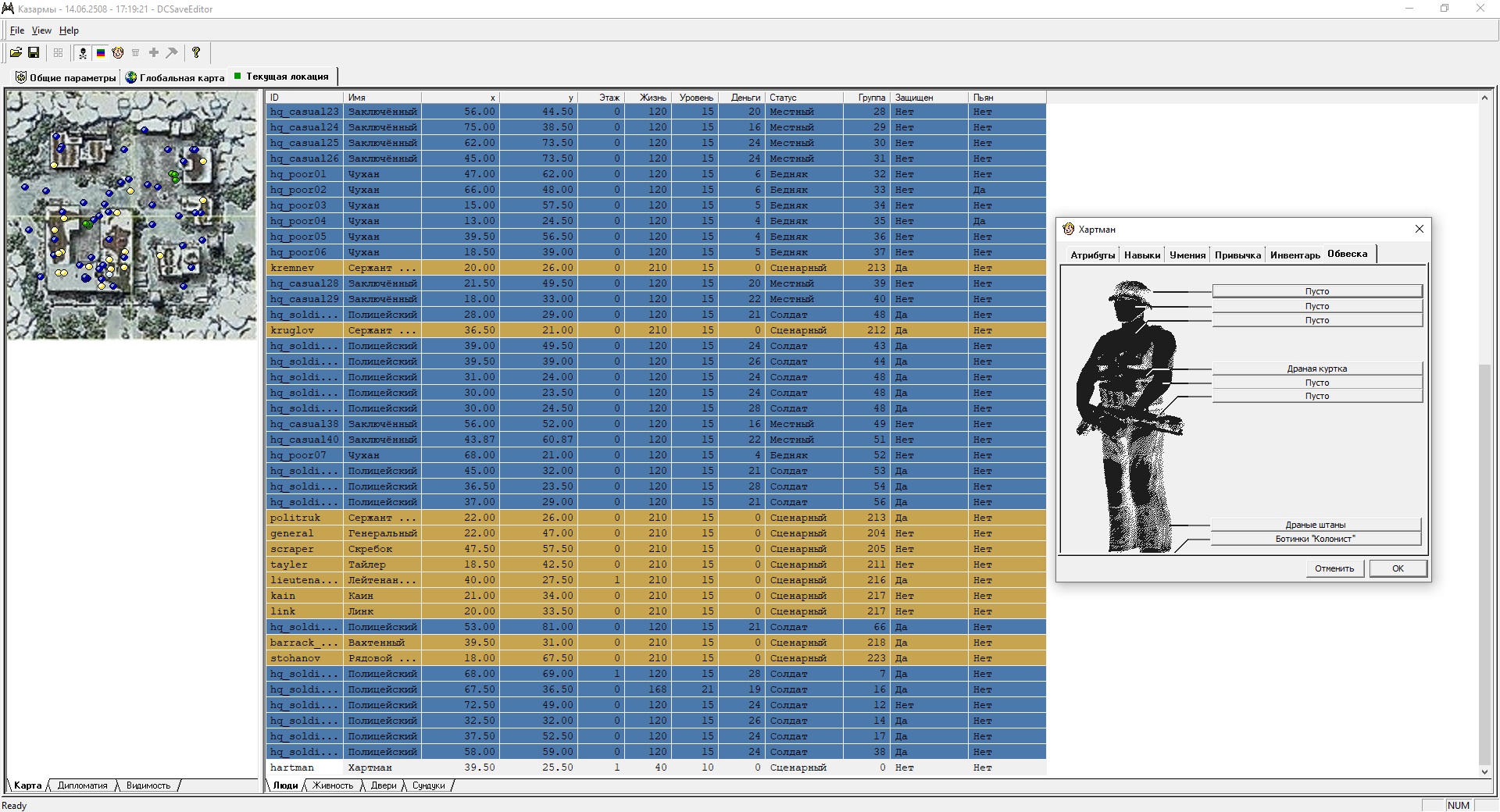Viewport: 1500px width, 812px height.
Task: Open the Умения tab
Action: [x=1187, y=255]
